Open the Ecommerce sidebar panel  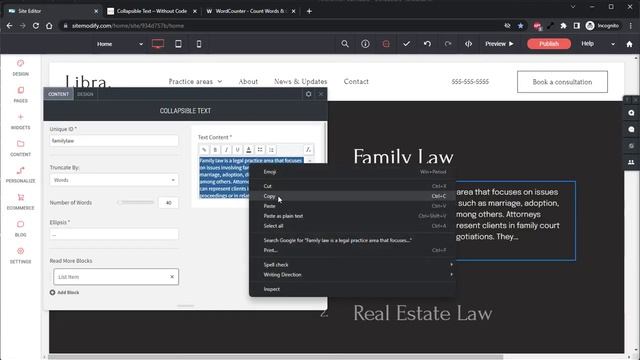click(x=20, y=202)
